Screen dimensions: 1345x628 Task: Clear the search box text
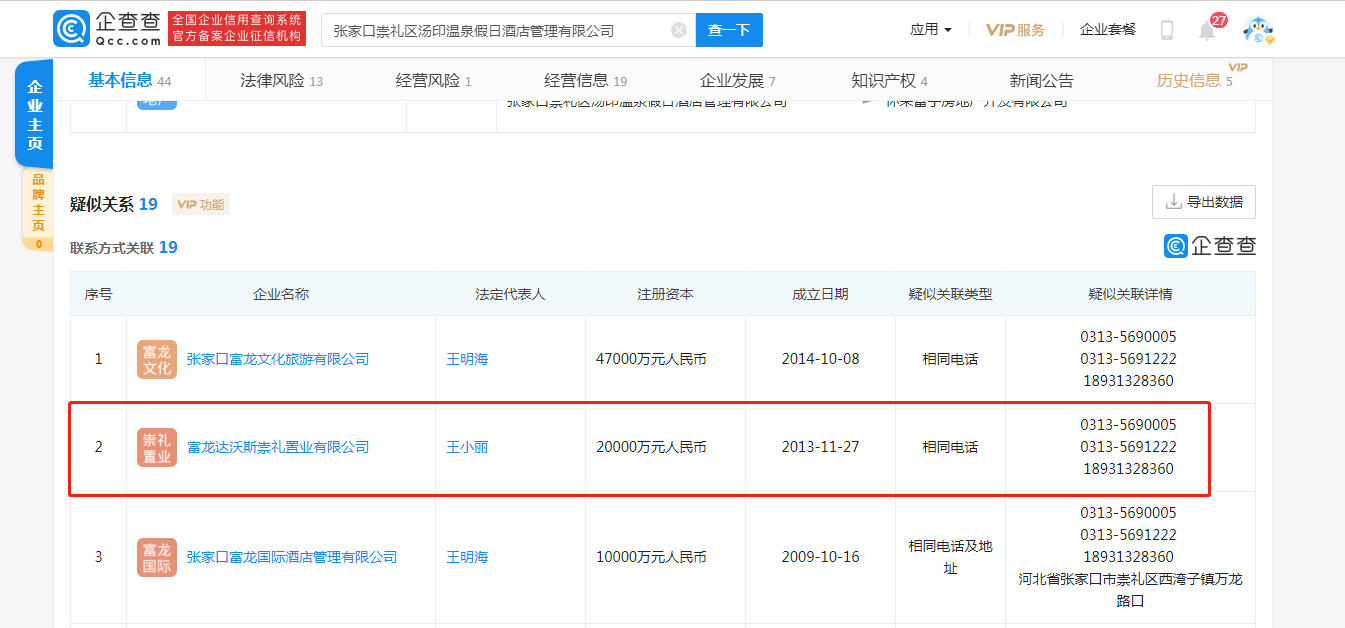coord(679,30)
